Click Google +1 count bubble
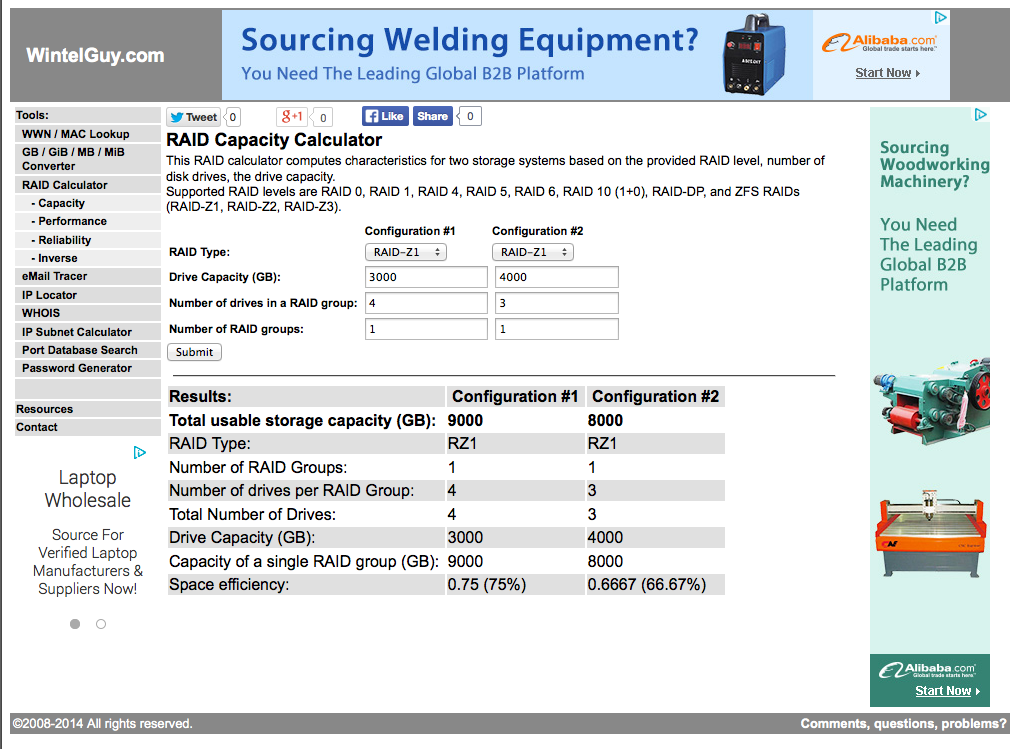This screenshot has width=1023, height=749. tap(322, 118)
